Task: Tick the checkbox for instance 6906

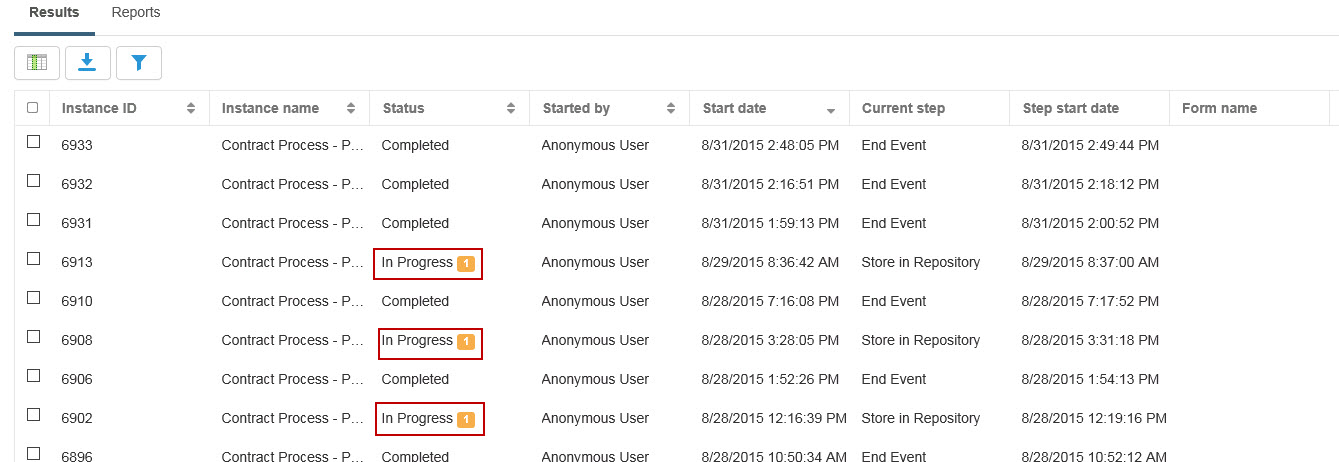Action: [33, 376]
